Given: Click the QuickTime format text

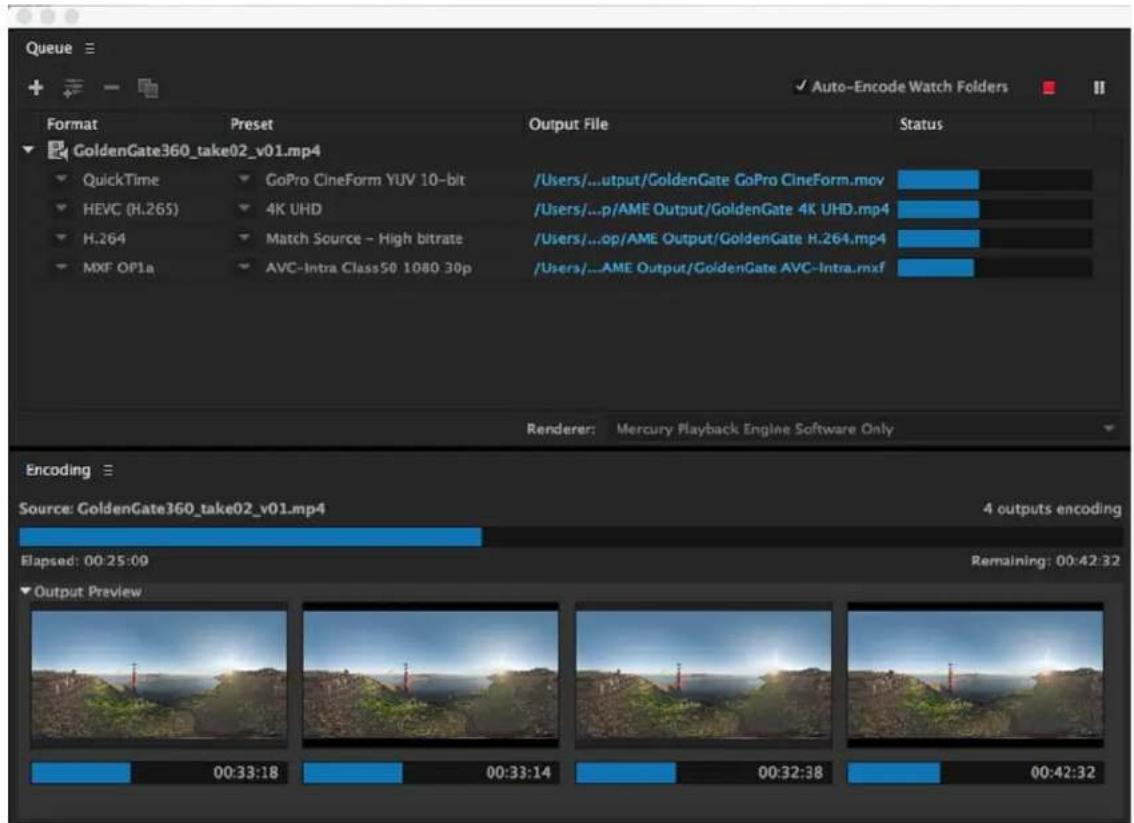Looking at the screenshot, I should (121, 180).
